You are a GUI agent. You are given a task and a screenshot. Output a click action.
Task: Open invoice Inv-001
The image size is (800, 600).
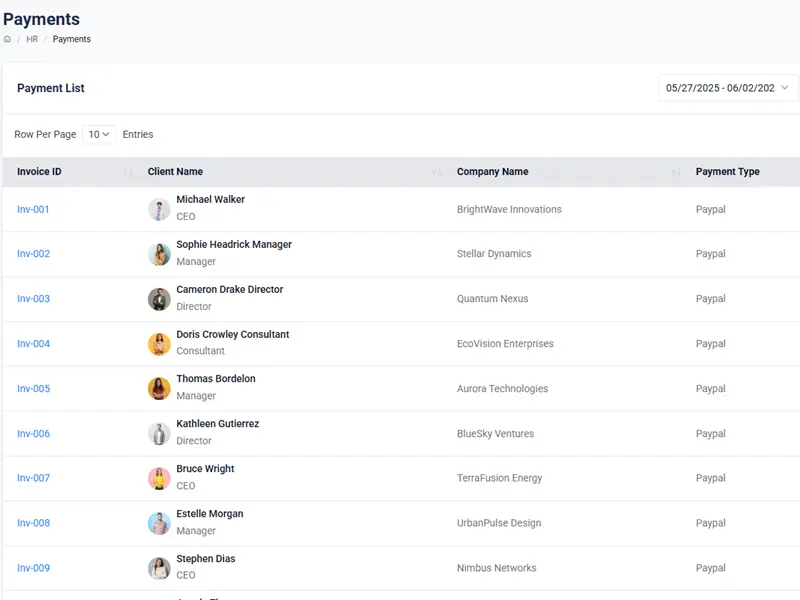pos(33,210)
